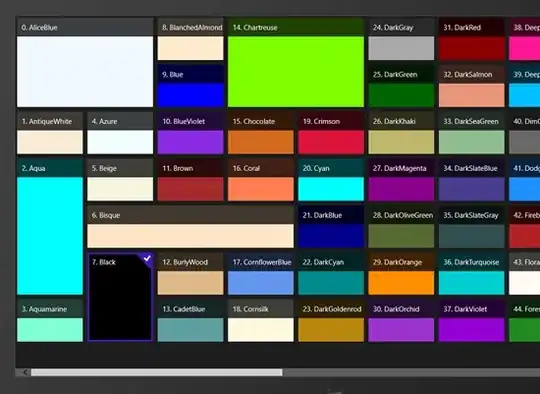
Task: Select the DarkTurquoise tile
Action: pos(471,274)
